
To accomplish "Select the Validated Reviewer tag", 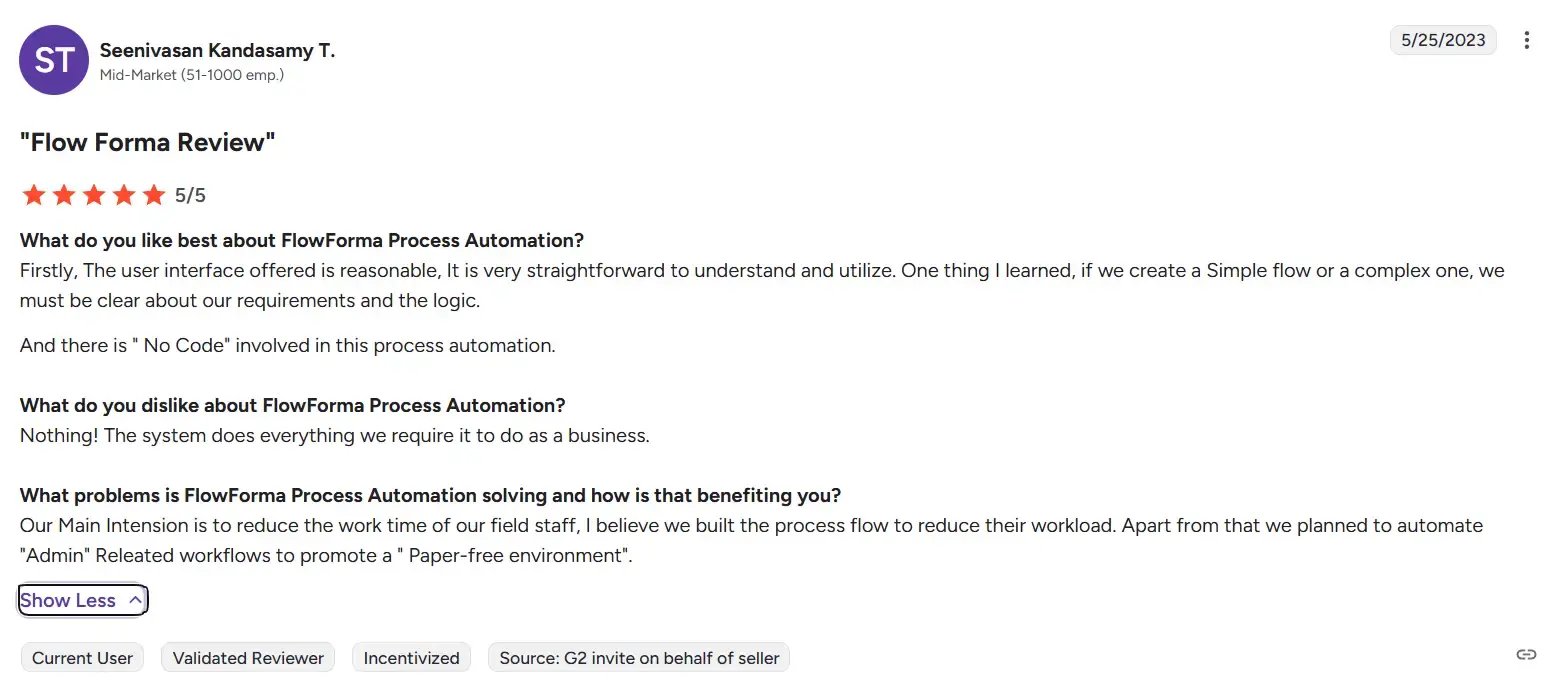I will point(248,658).
